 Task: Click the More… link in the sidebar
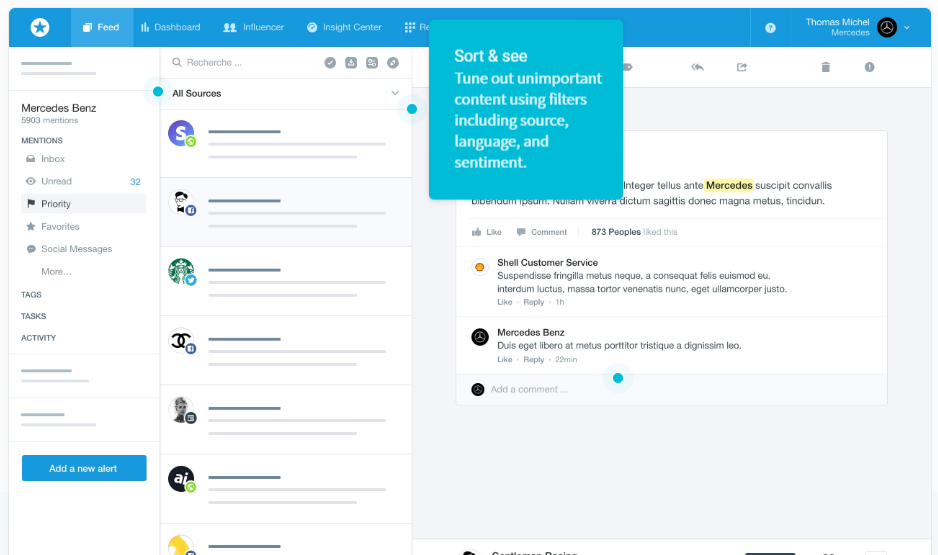[x=56, y=272]
